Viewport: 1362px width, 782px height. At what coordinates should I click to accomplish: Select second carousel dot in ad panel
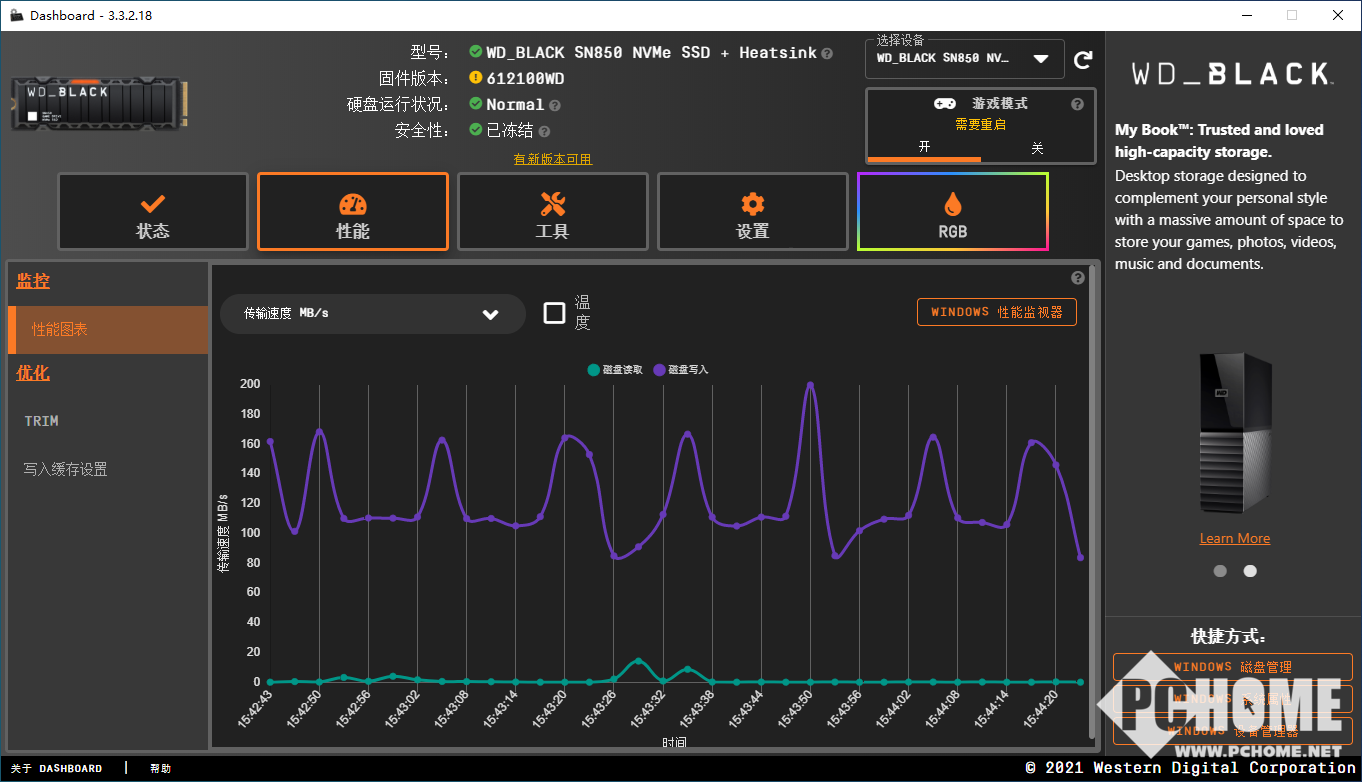(x=1250, y=571)
